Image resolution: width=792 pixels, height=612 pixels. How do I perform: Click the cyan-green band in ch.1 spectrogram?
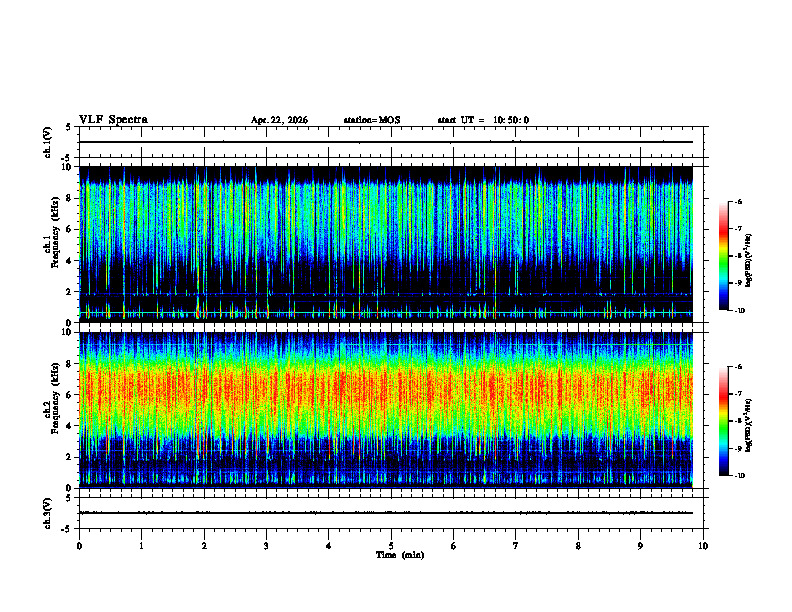(x=386, y=222)
